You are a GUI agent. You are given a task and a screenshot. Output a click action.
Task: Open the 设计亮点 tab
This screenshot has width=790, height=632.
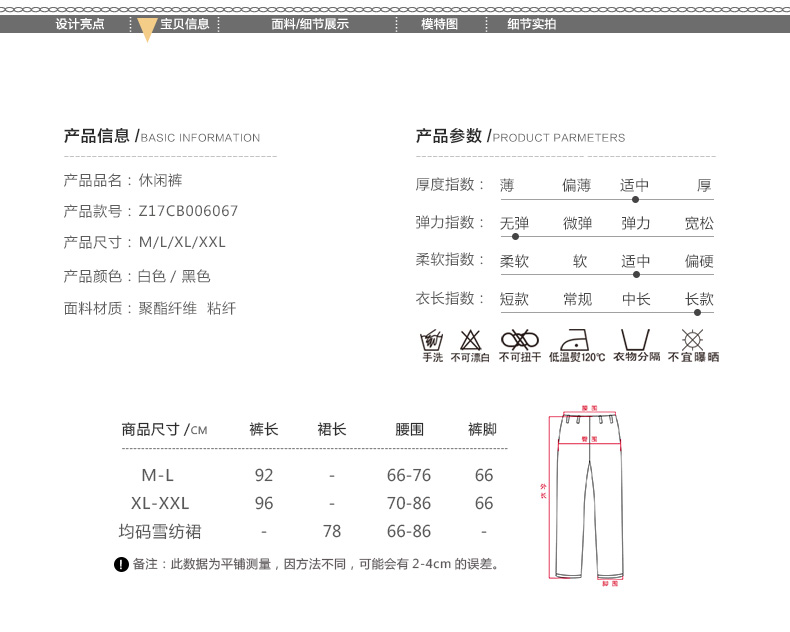tap(80, 24)
